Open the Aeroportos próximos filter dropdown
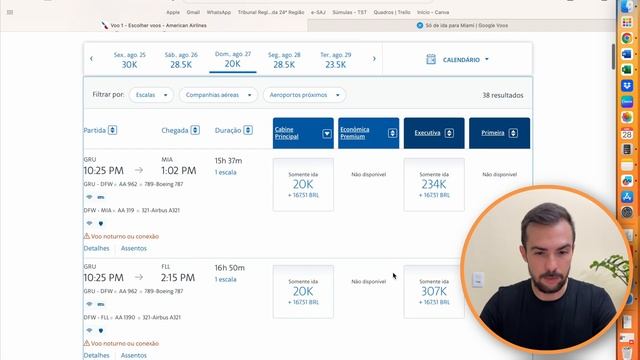The image size is (640, 360). coord(304,95)
